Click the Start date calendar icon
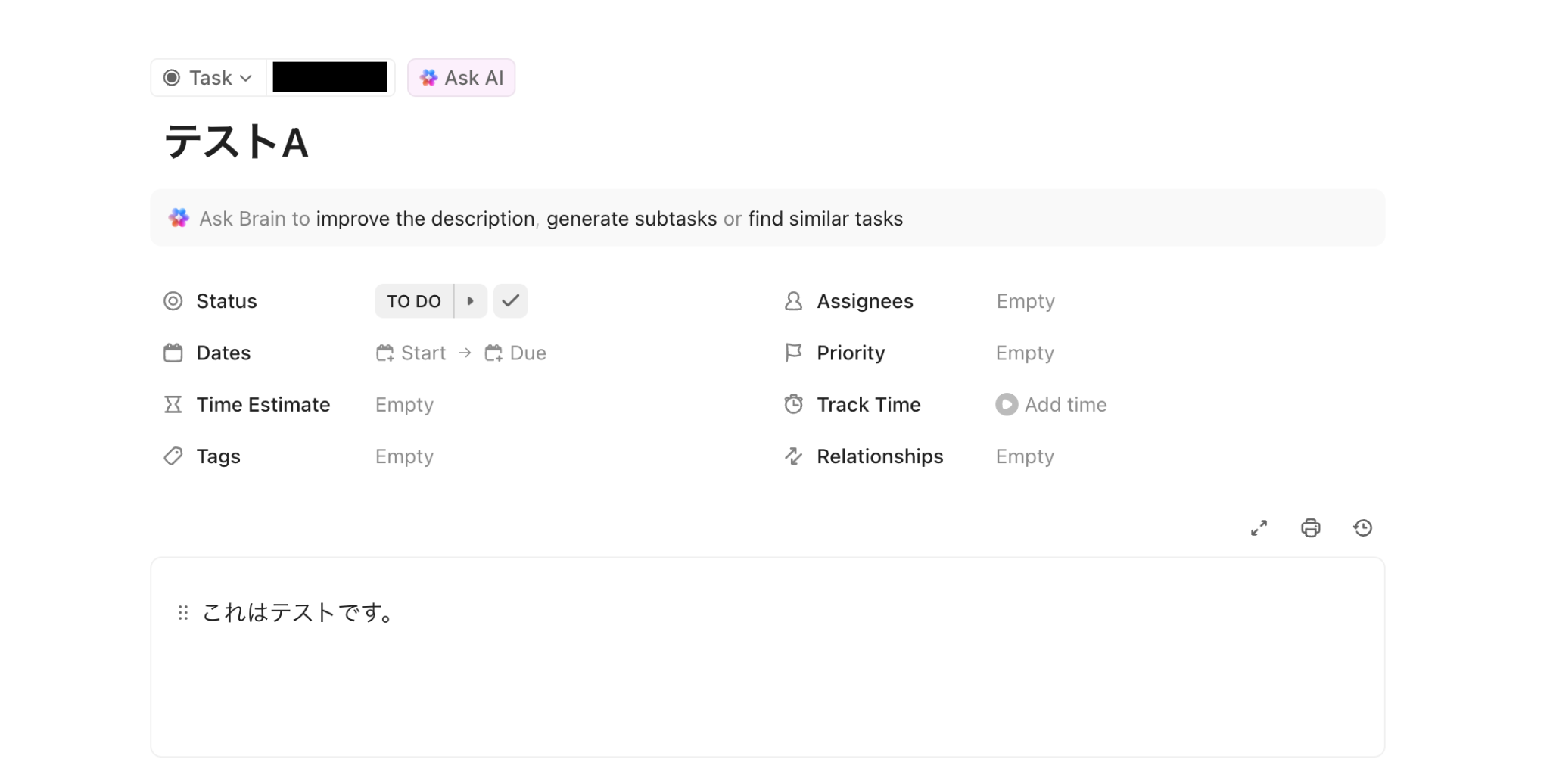 click(x=385, y=353)
